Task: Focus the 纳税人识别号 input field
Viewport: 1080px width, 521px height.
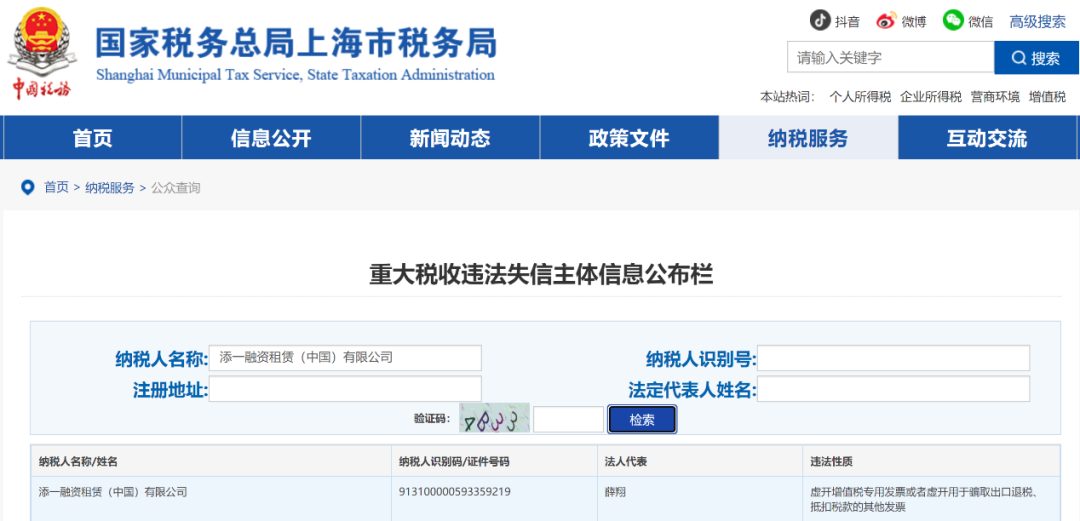Action: pos(893,358)
